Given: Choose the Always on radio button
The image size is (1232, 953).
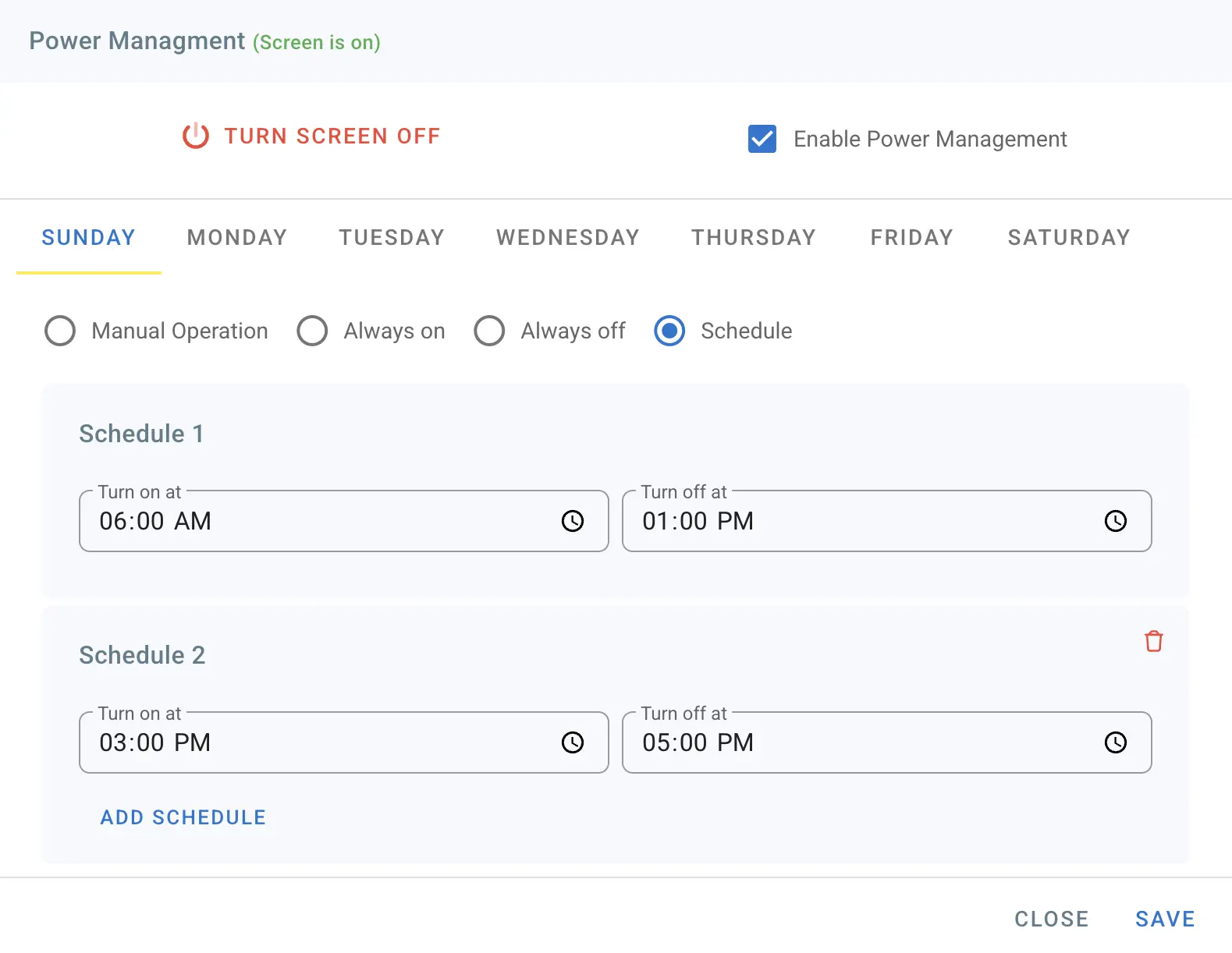Looking at the screenshot, I should [312, 331].
